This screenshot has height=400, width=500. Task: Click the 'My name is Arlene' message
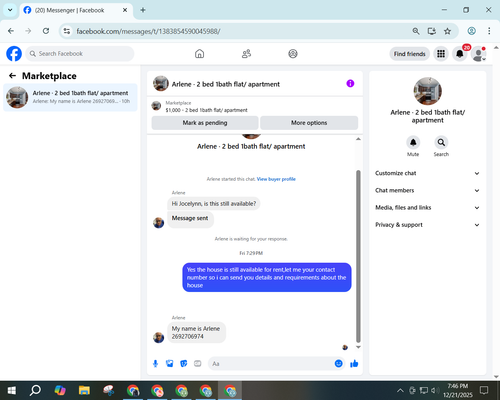coord(196,332)
